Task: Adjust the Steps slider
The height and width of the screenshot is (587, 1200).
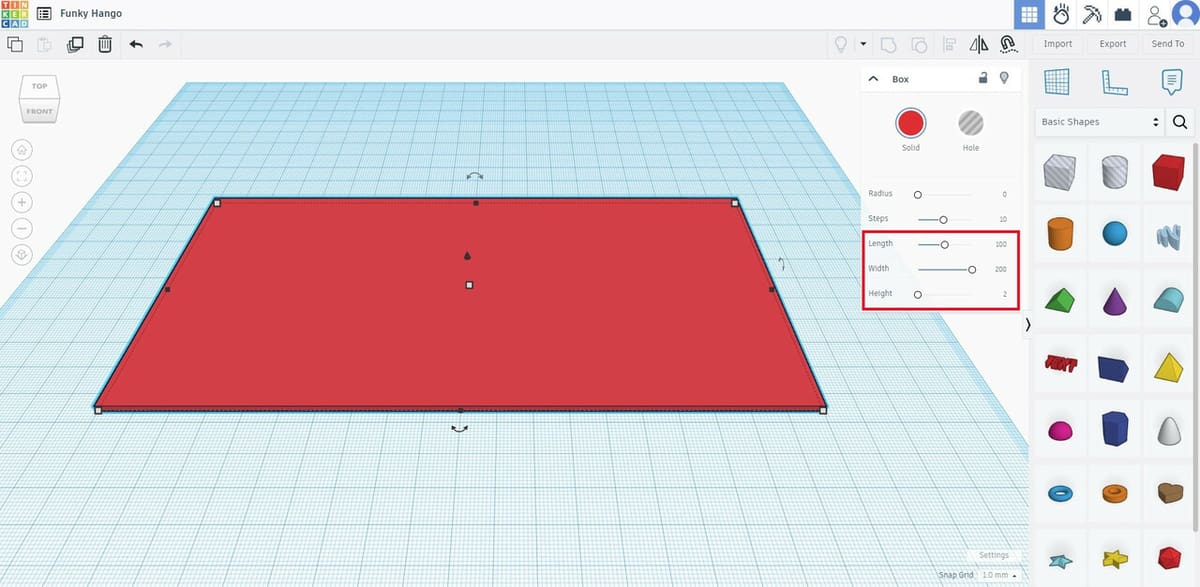Action: tap(944, 219)
